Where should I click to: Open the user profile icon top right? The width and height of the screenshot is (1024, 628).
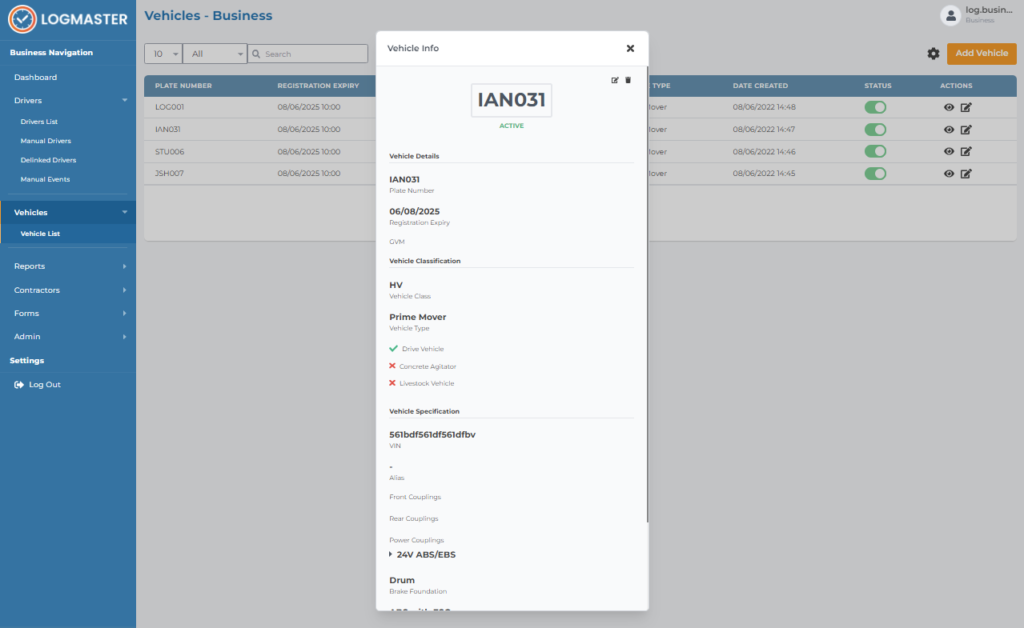(x=949, y=16)
